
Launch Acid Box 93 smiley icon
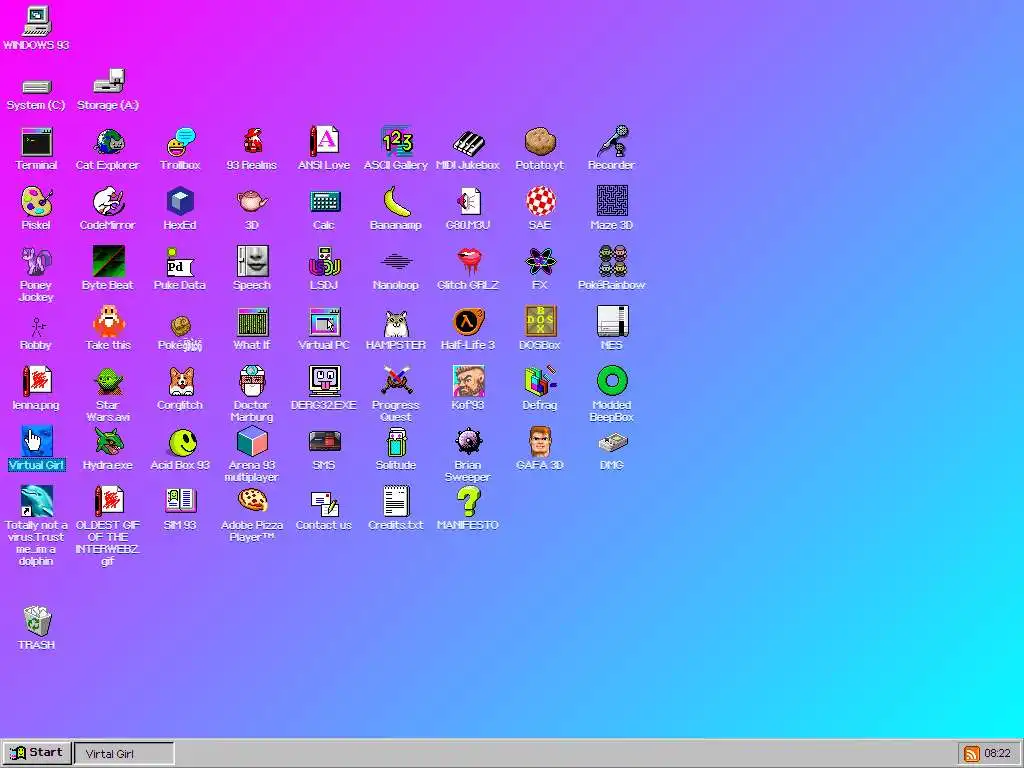click(x=180, y=443)
